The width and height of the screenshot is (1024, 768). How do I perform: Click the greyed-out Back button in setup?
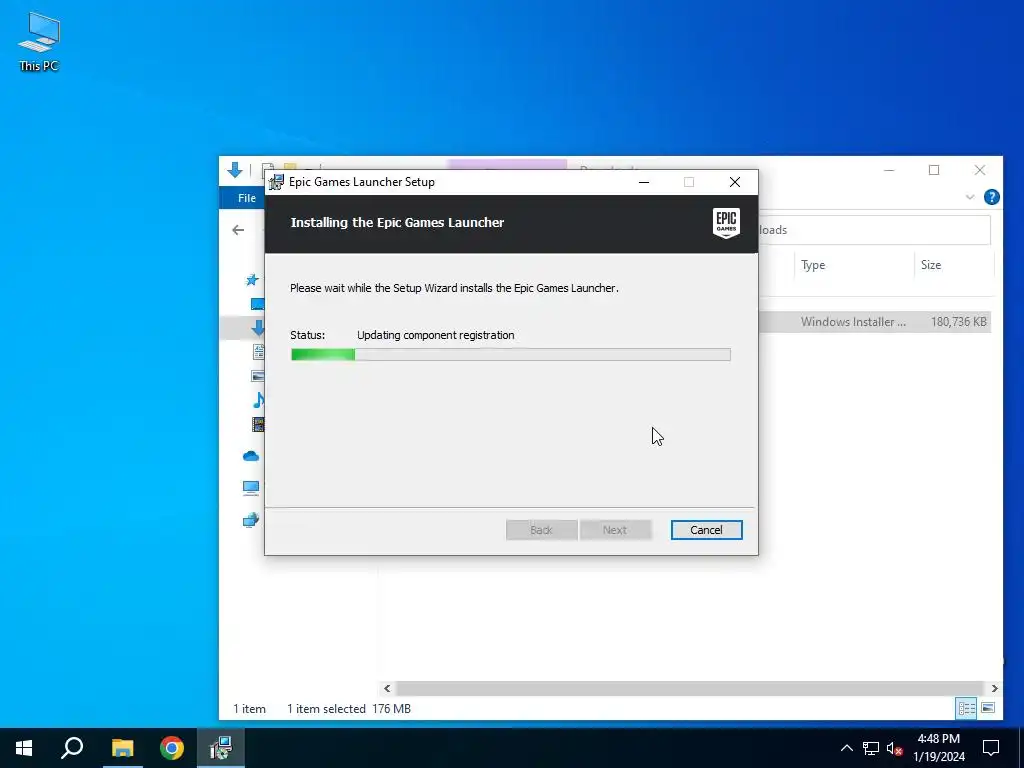coord(541,530)
